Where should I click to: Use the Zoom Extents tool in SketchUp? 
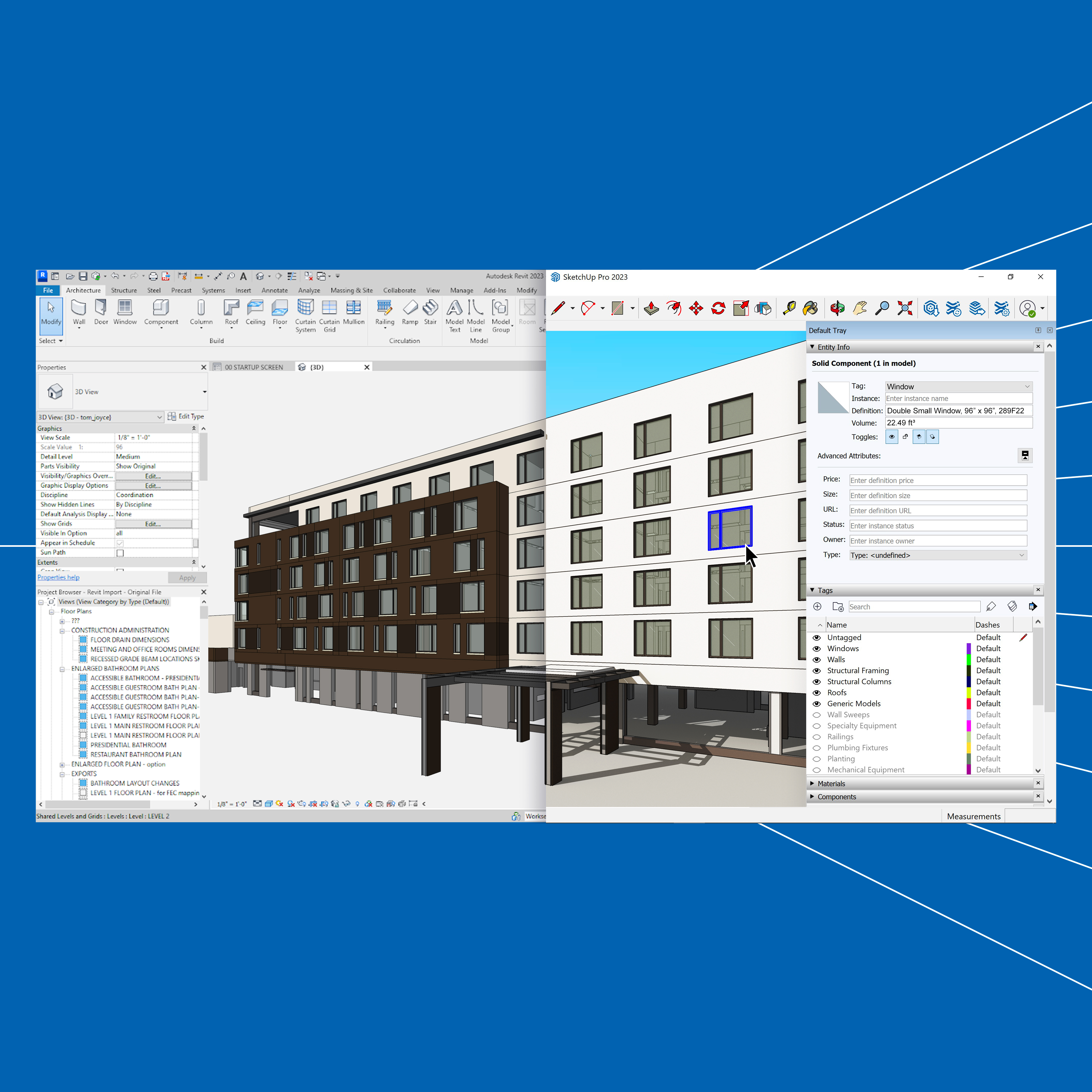(x=904, y=308)
